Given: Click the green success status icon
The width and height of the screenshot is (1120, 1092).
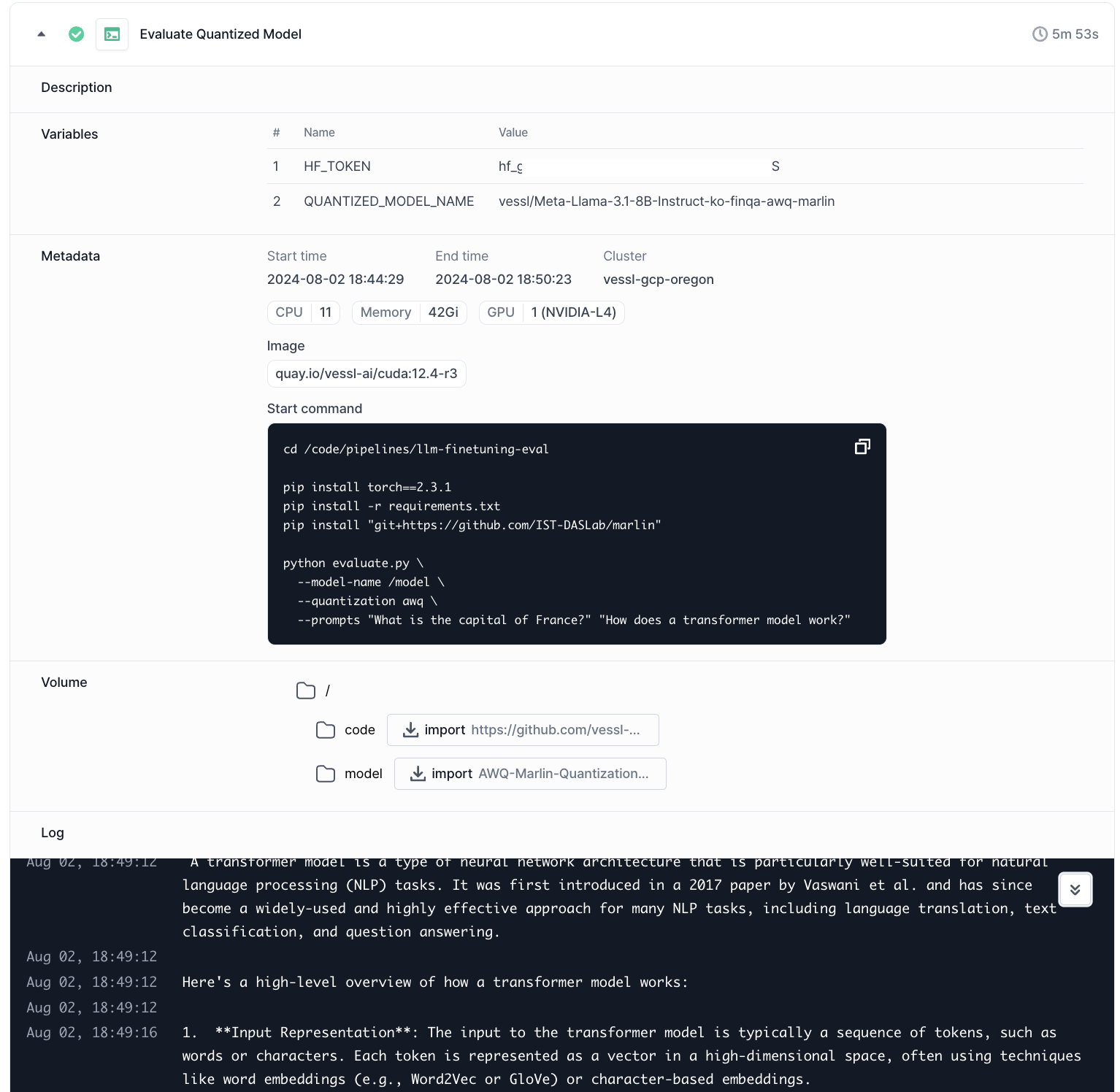Looking at the screenshot, I should tap(76, 34).
